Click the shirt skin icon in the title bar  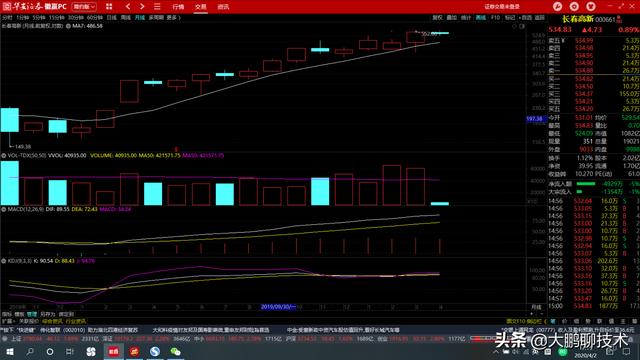[x=591, y=7]
